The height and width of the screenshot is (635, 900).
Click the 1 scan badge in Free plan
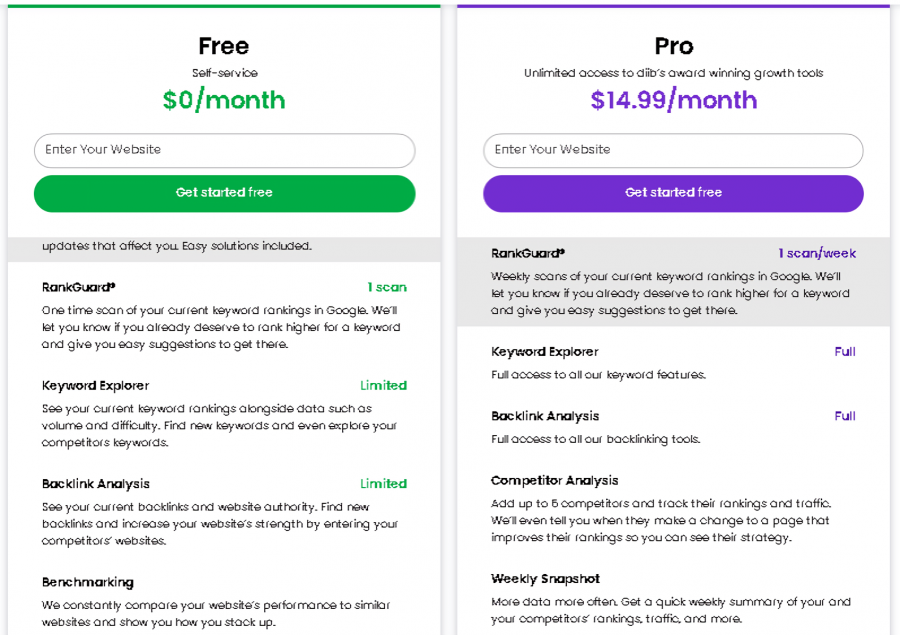coord(387,287)
